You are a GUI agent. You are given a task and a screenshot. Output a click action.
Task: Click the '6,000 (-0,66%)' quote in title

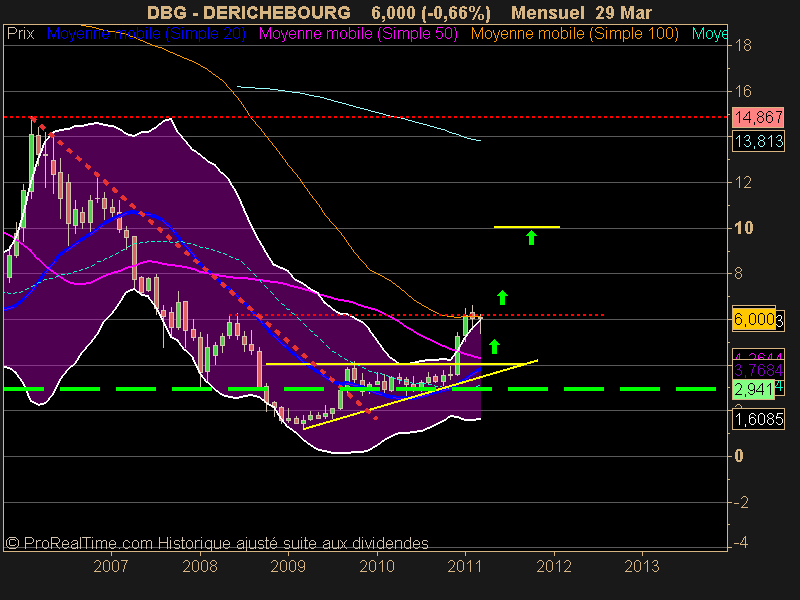(431, 12)
